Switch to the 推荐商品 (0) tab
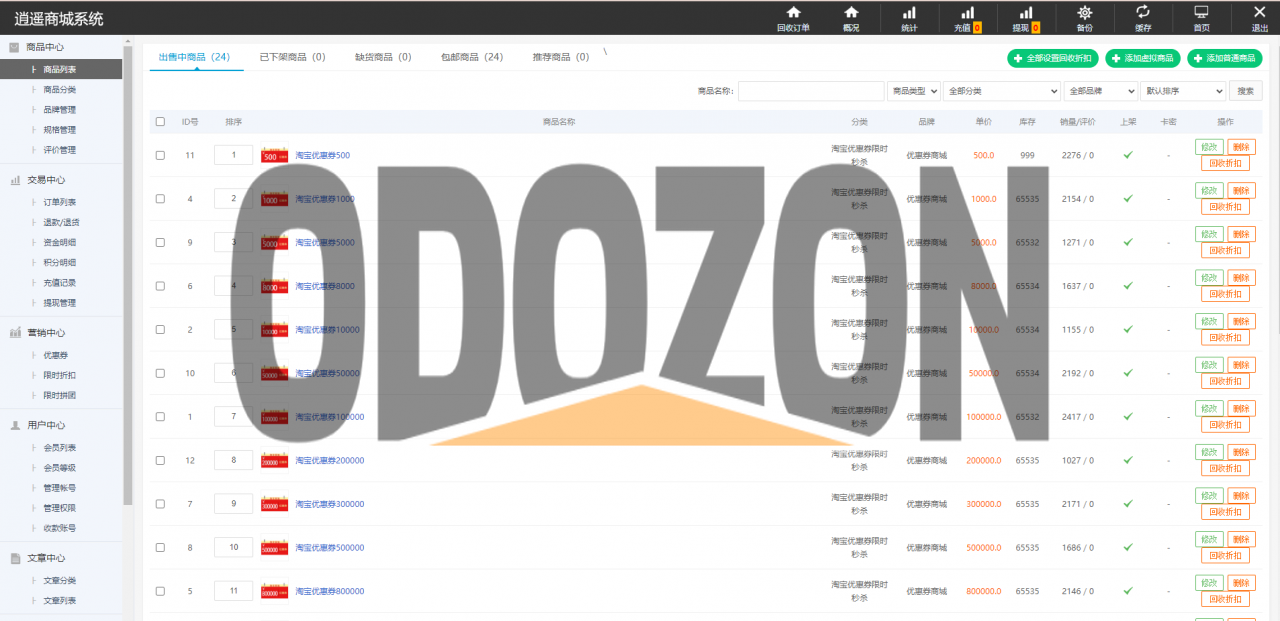Screen dimensions: 1280x621 click(x=561, y=57)
